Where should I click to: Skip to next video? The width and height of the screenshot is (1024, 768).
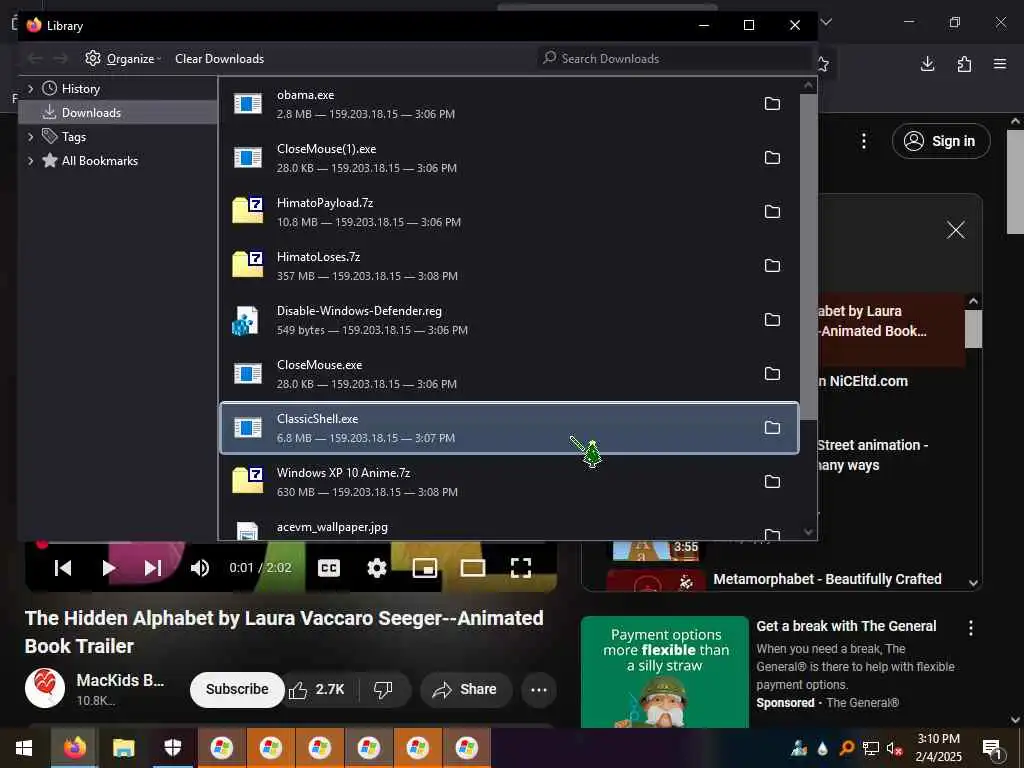[x=153, y=568]
